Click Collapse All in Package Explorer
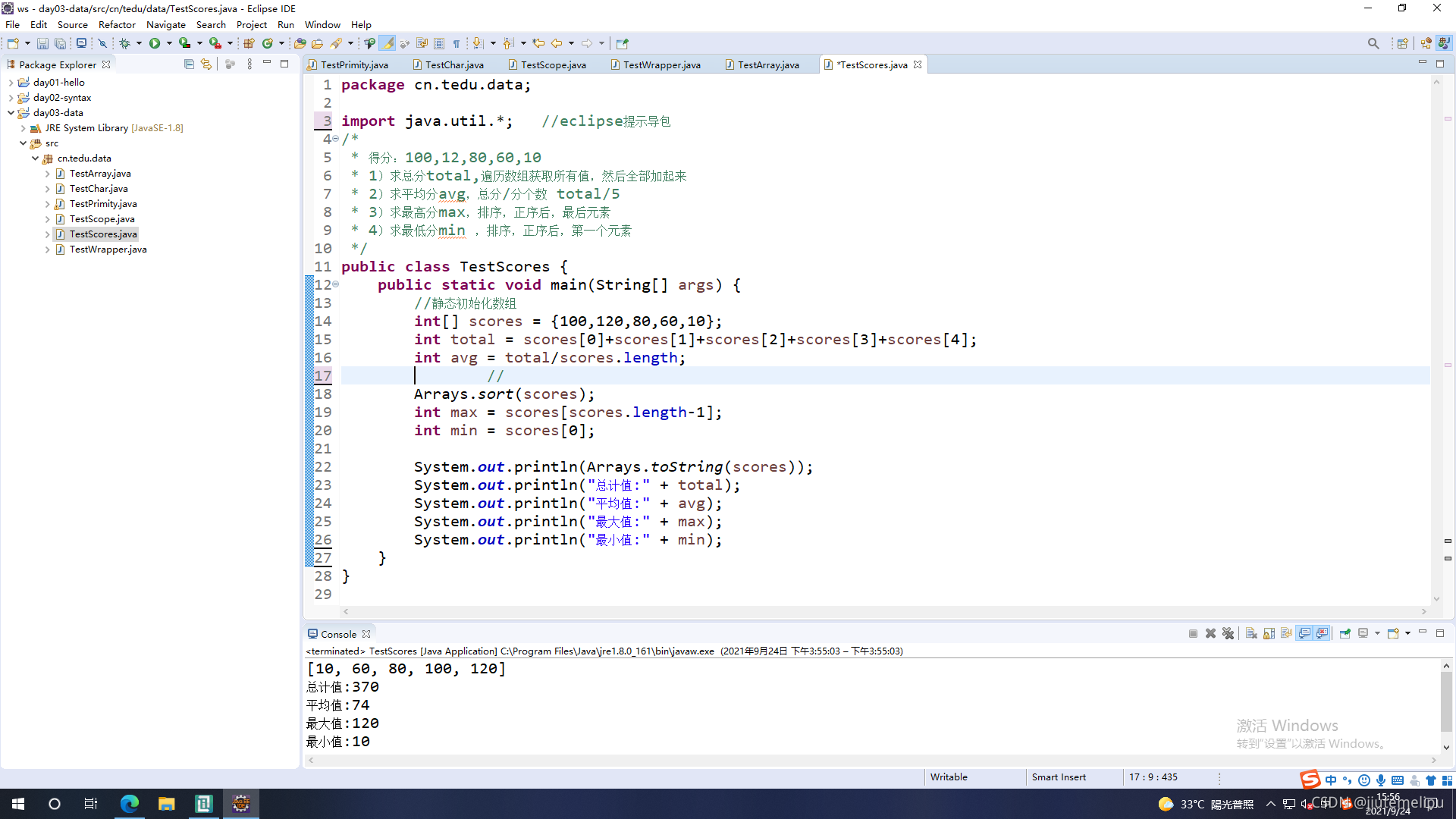 tap(189, 64)
